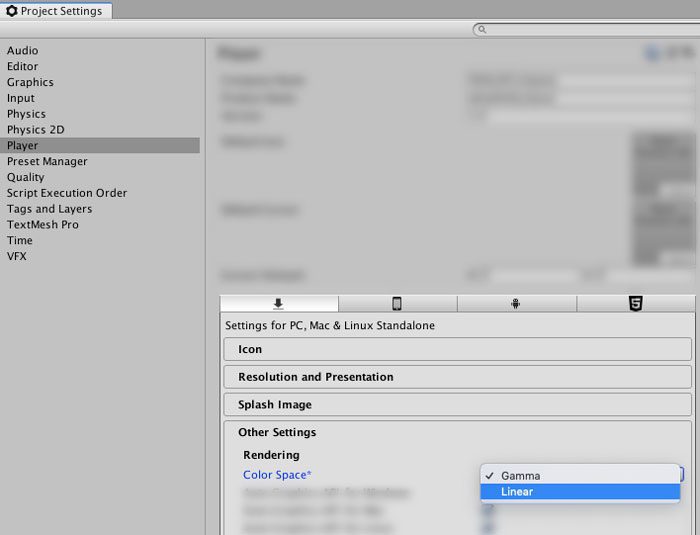
Task: Click the Rendering heading
Action: pos(271,455)
